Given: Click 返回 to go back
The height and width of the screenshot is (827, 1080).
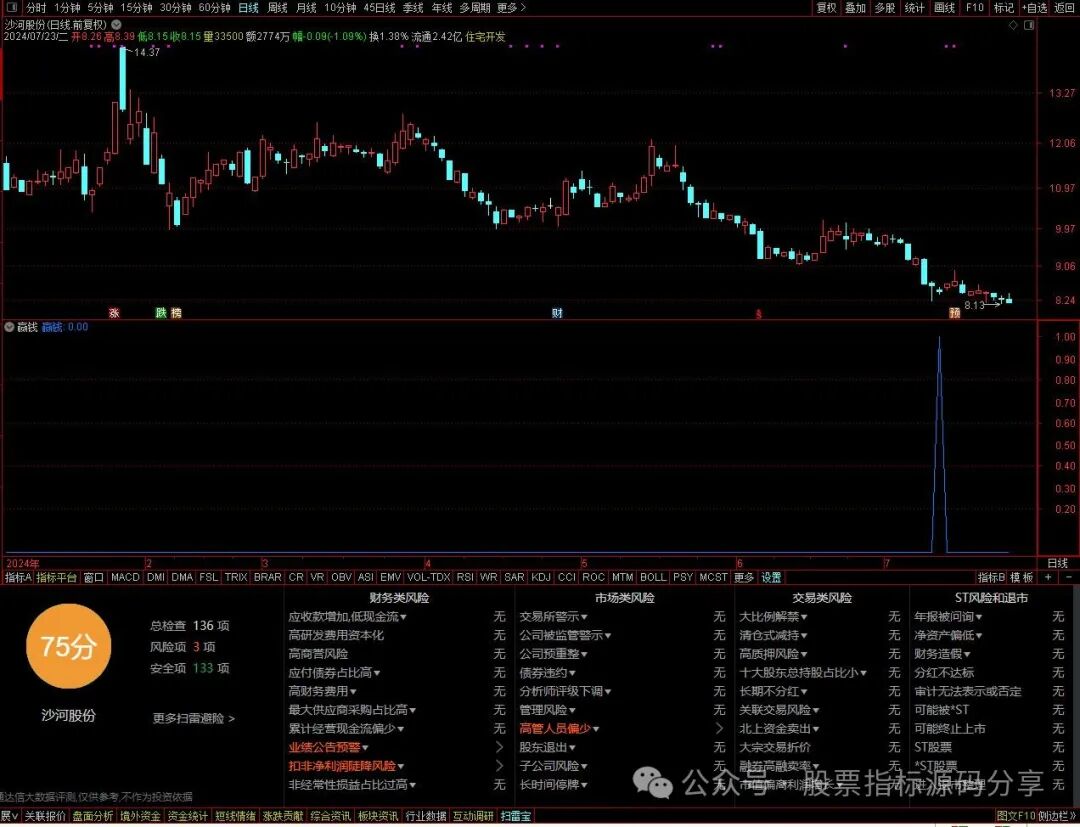Looking at the screenshot, I should [1064, 8].
